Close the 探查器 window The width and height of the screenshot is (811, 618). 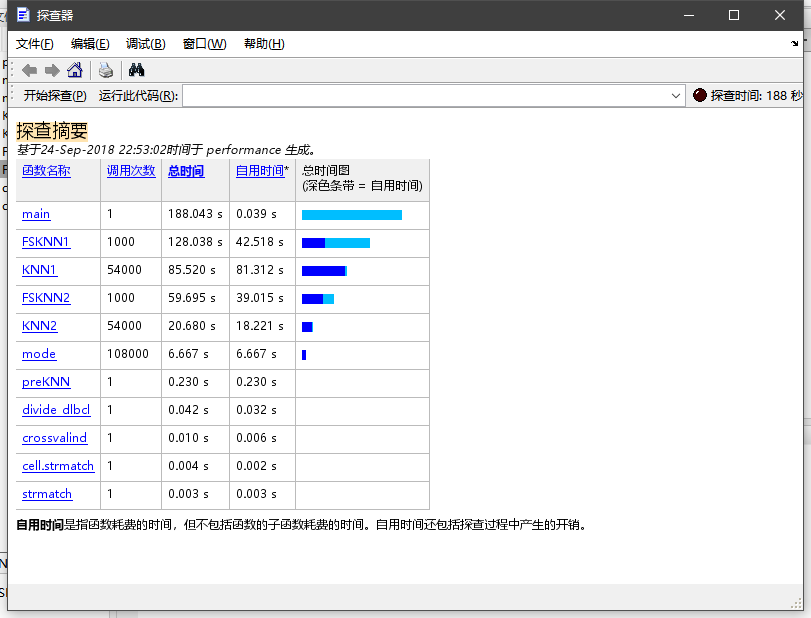(x=780, y=16)
